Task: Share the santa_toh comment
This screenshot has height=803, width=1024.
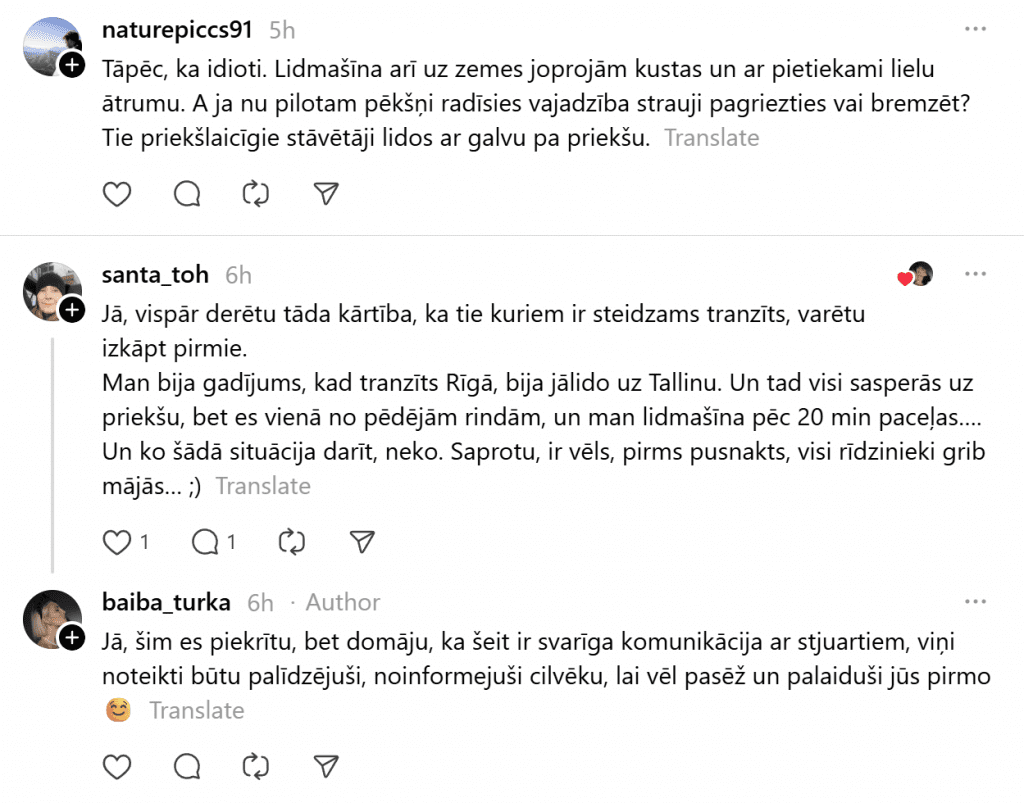Action: (361, 542)
